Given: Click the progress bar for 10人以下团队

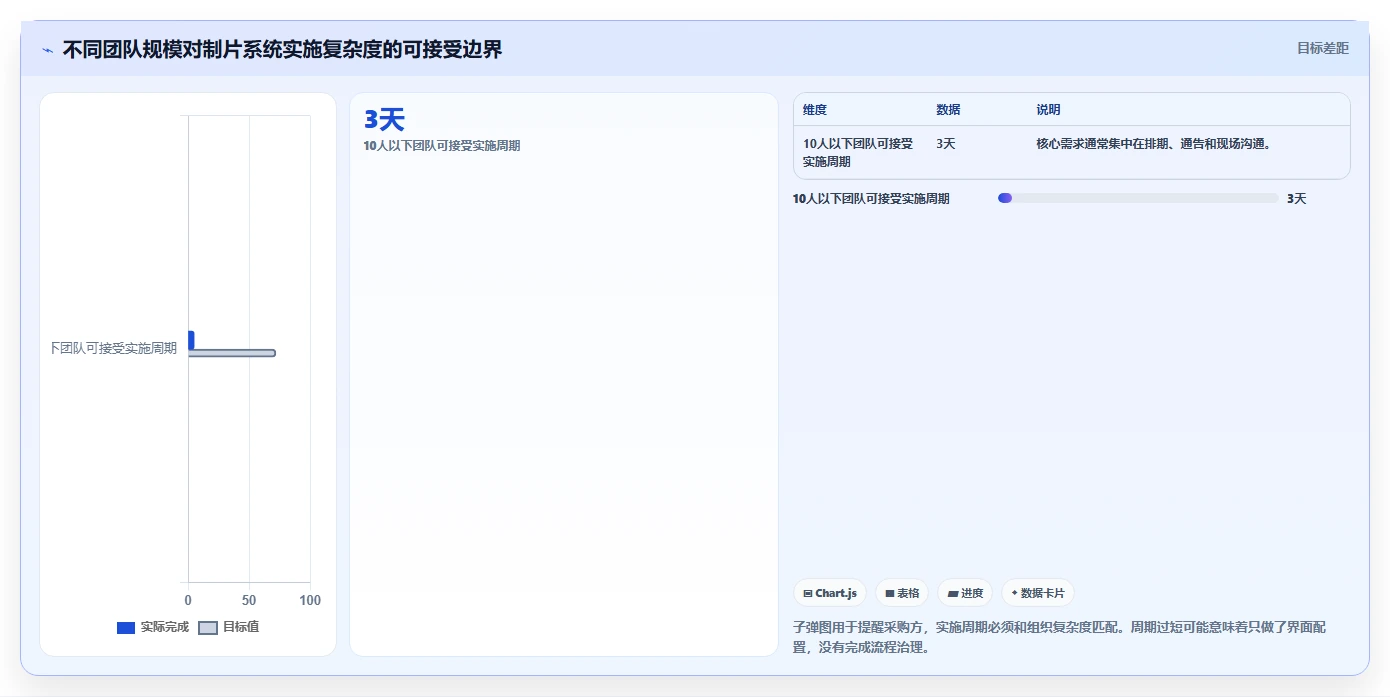Looking at the screenshot, I should (1138, 198).
